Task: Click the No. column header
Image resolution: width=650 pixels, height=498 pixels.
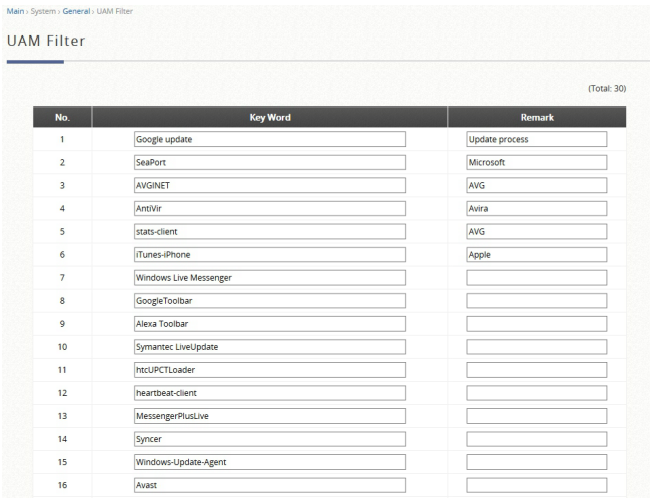Action: coord(62,117)
